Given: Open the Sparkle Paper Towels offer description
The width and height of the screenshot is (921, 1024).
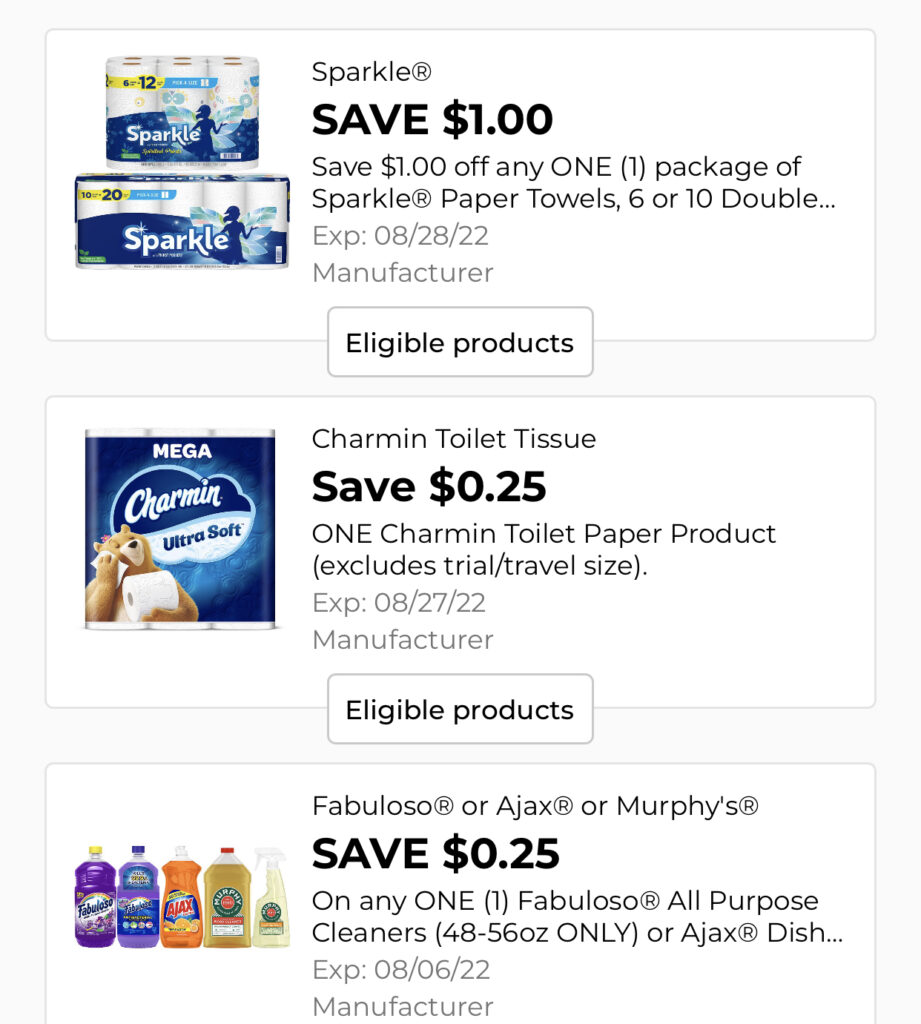Looking at the screenshot, I should click(573, 183).
